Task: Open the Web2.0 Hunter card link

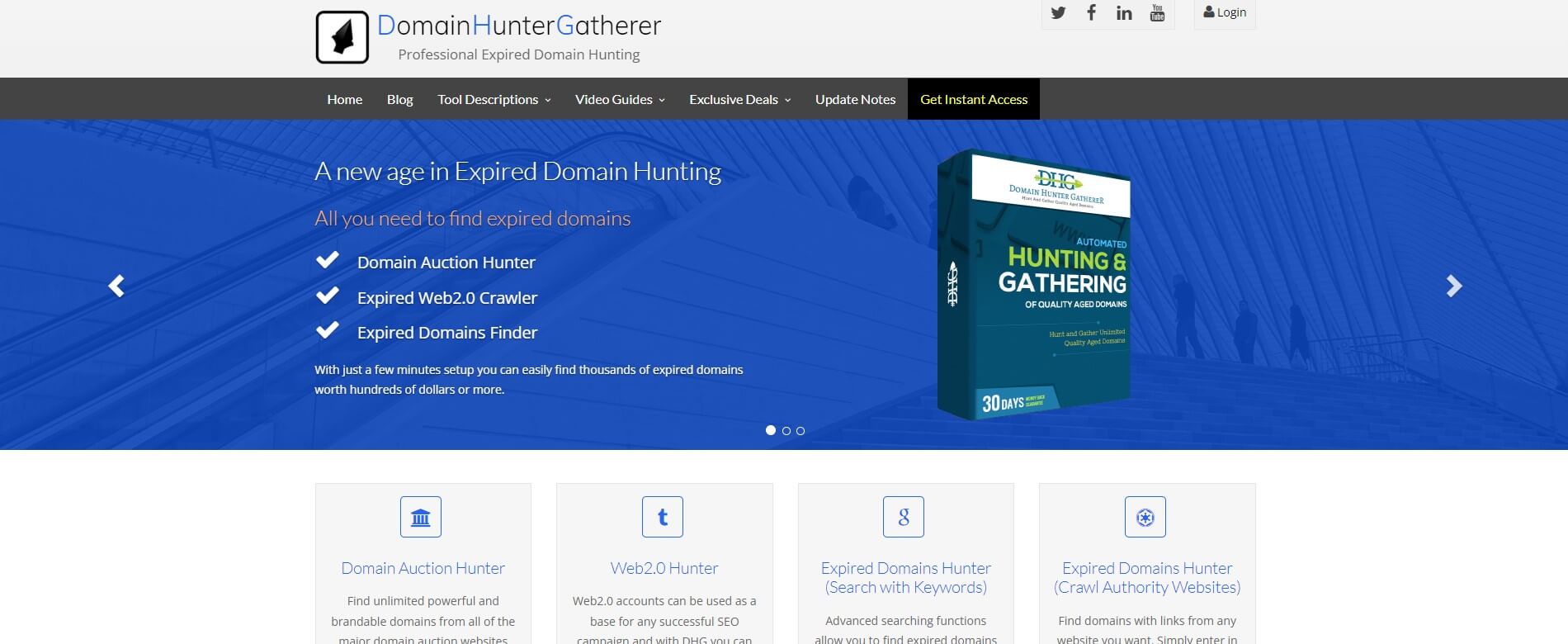Action: point(664,568)
